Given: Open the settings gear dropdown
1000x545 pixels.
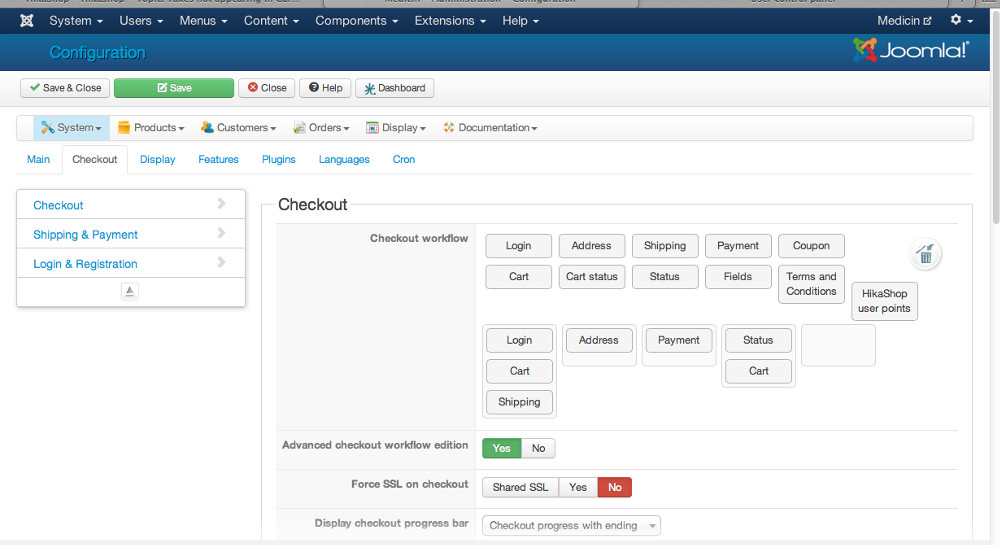Looking at the screenshot, I should [x=961, y=20].
